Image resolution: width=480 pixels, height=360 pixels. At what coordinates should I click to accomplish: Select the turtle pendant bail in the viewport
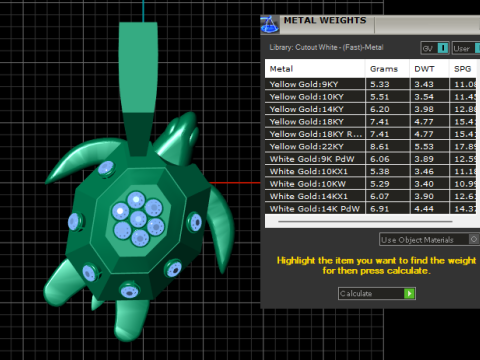[138, 88]
